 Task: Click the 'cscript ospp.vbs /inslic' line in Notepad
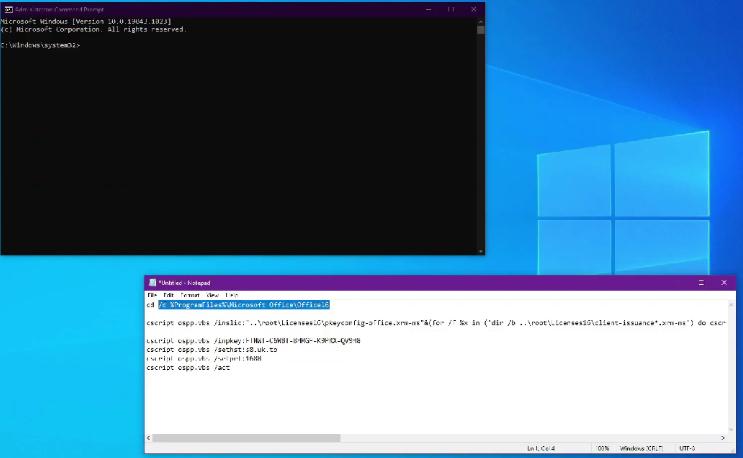436,323
